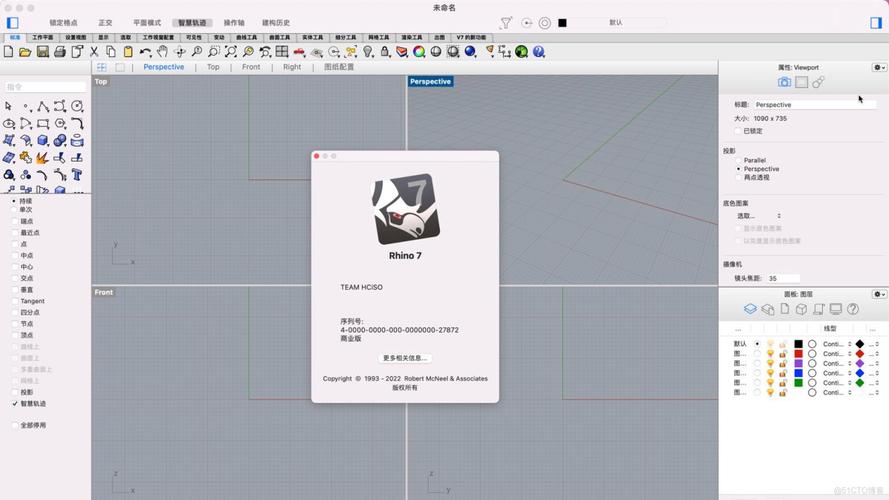Click the light bulb Hide objects icon

(368, 52)
